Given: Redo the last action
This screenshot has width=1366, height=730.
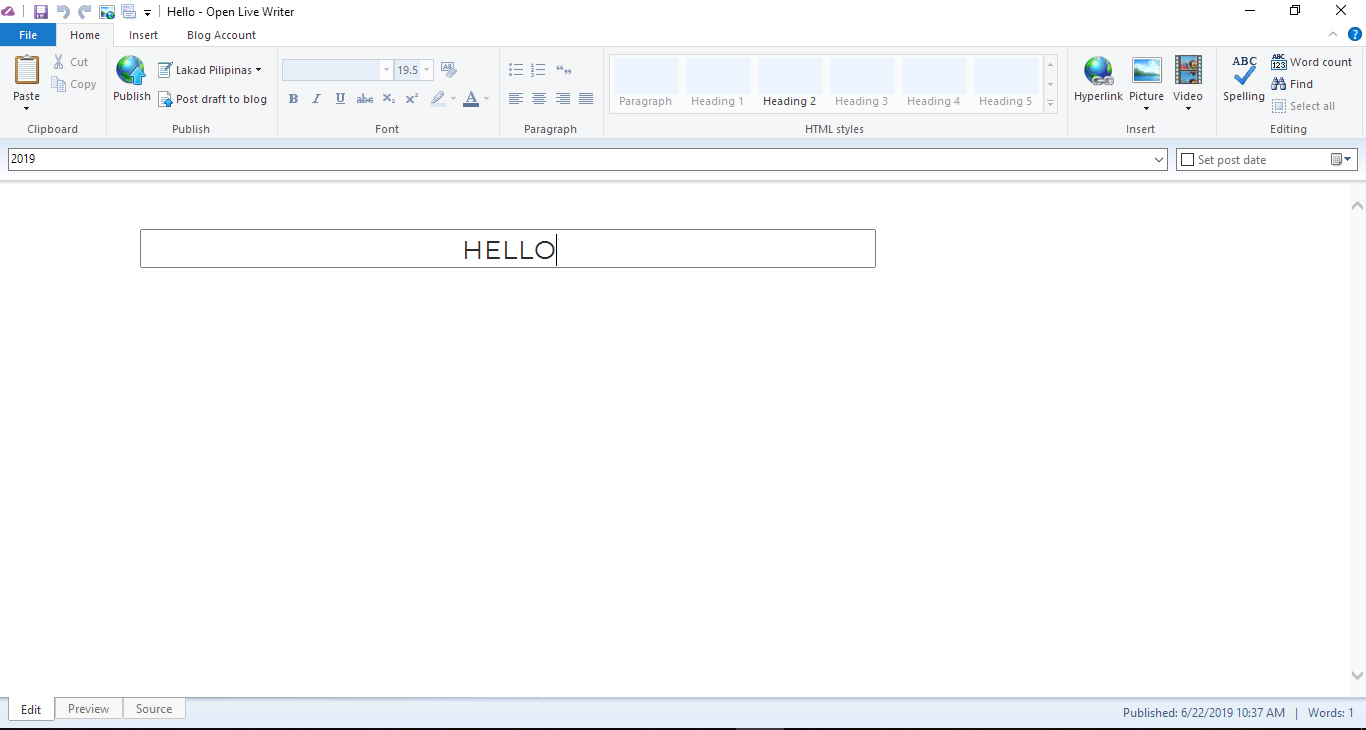Looking at the screenshot, I should [84, 12].
